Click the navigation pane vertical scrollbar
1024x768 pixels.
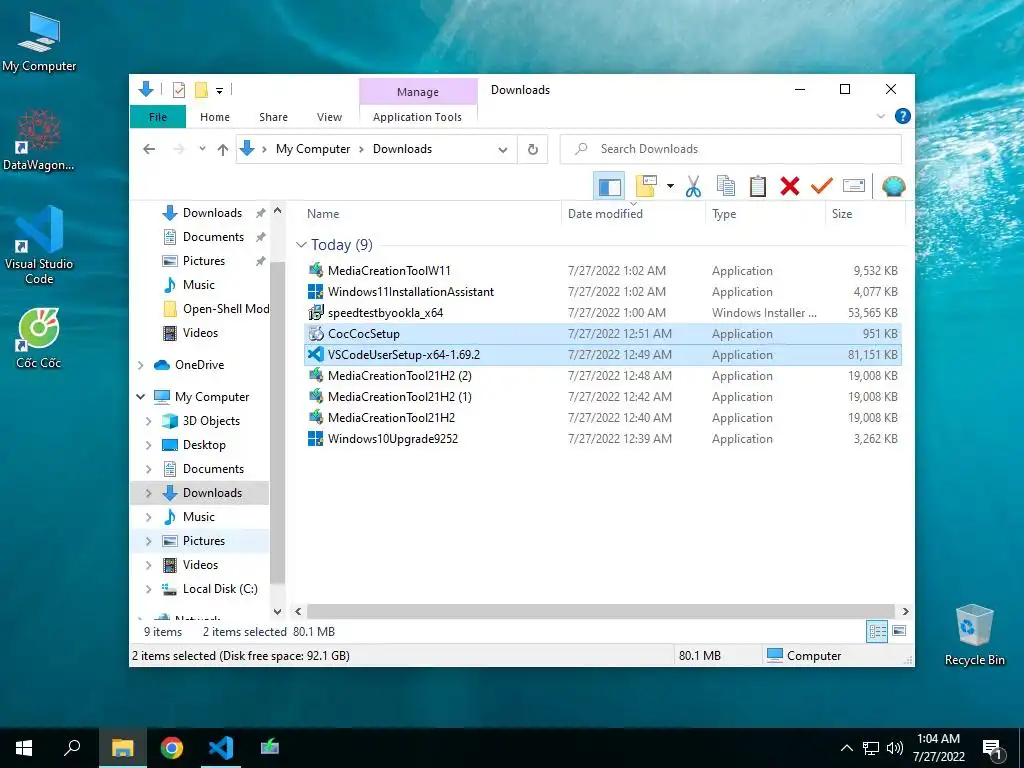[x=277, y=421]
